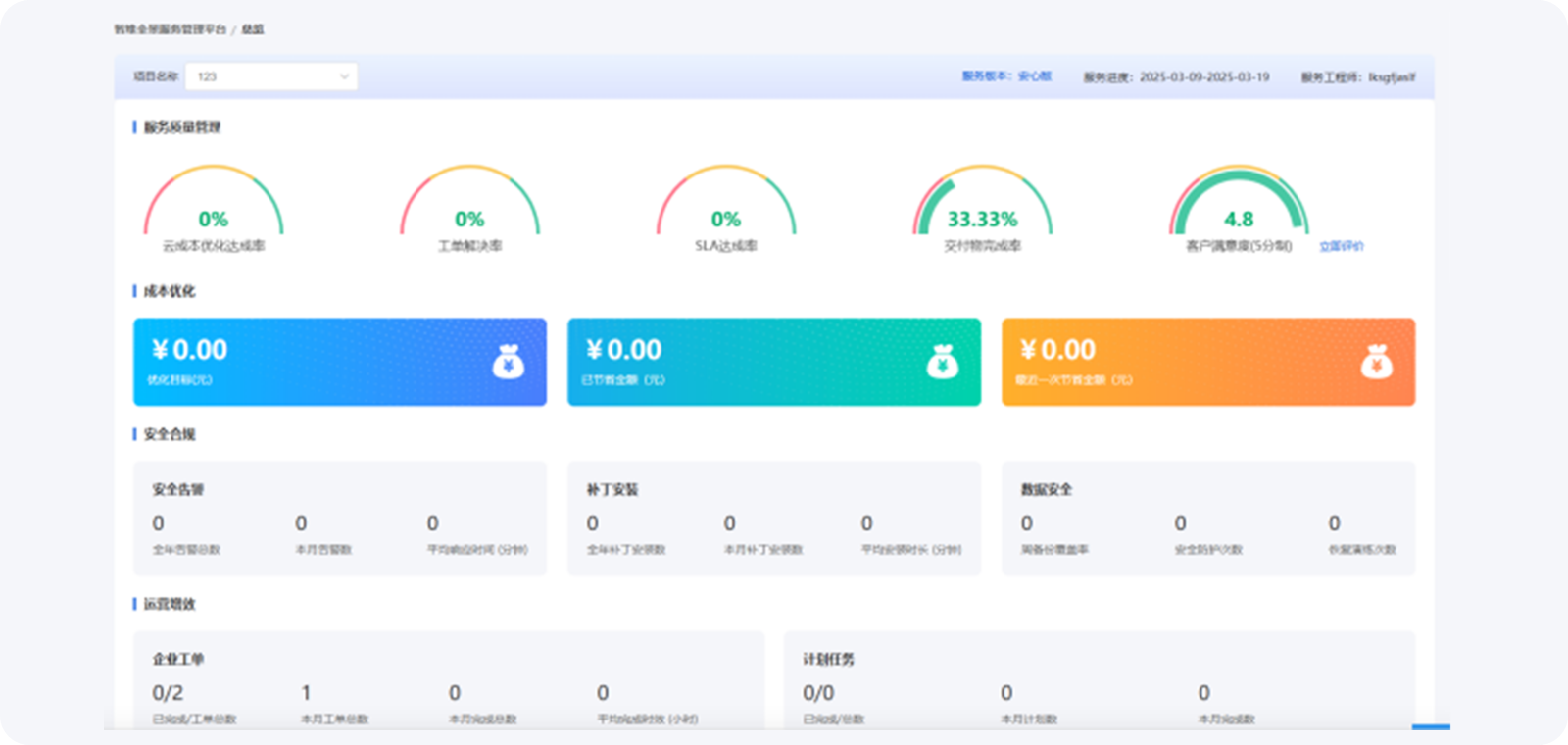Click the 计划任务 card title
The image size is (1568, 745).
pos(828,659)
